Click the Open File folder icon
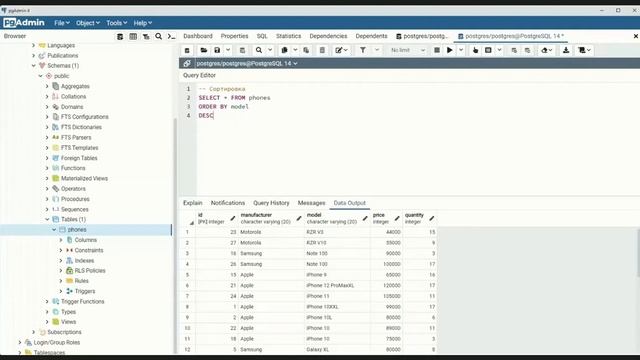Screen dimensions: 640x360 pyautogui.click(x=204, y=50)
